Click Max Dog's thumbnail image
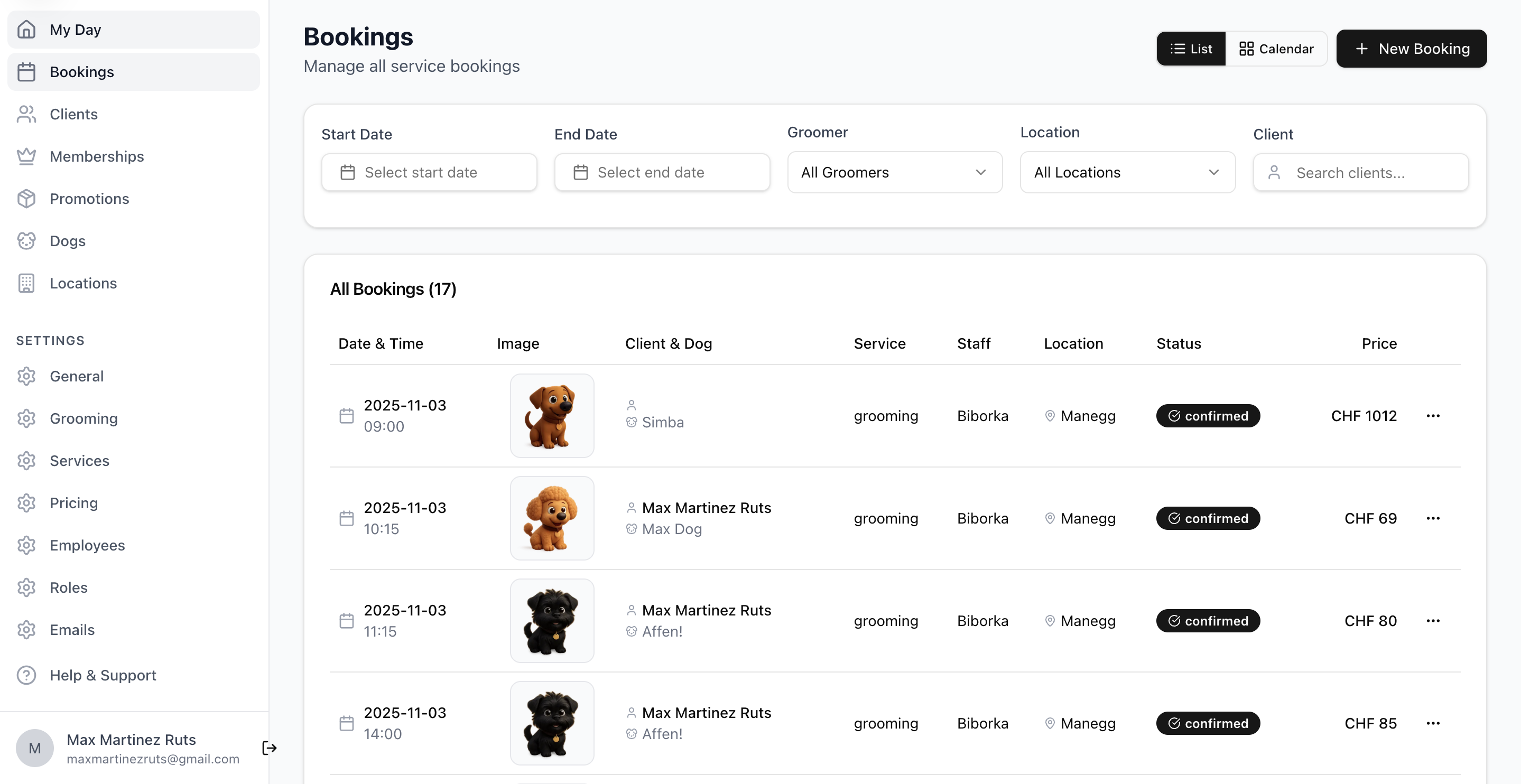The height and width of the screenshot is (784, 1521). point(552,518)
